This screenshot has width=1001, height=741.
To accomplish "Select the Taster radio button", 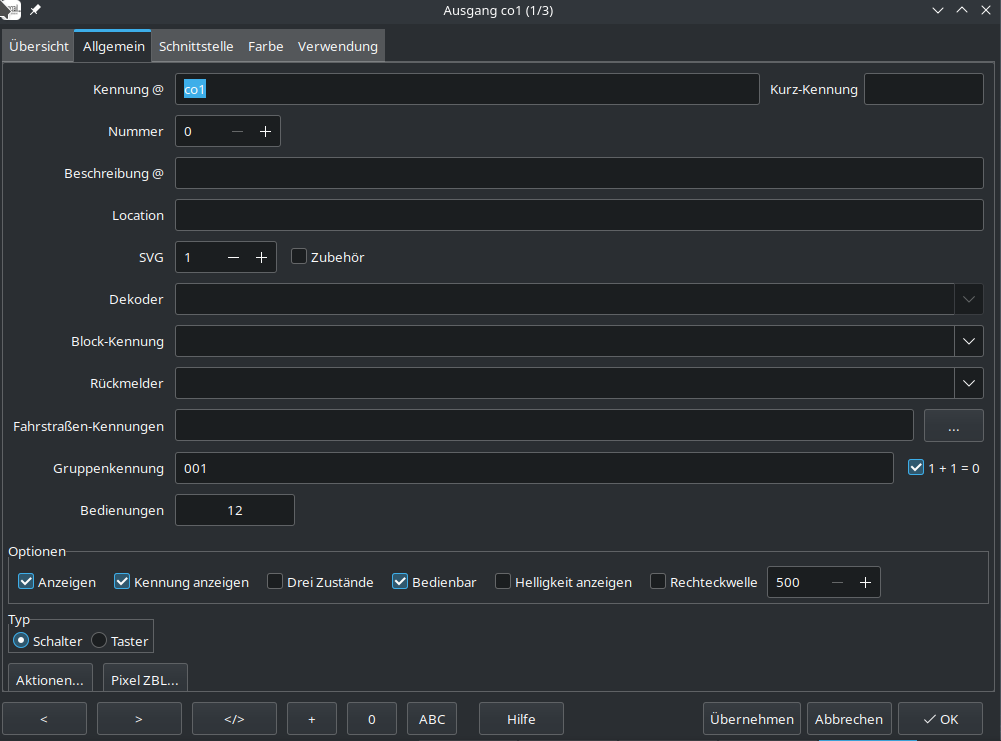I will pos(99,641).
